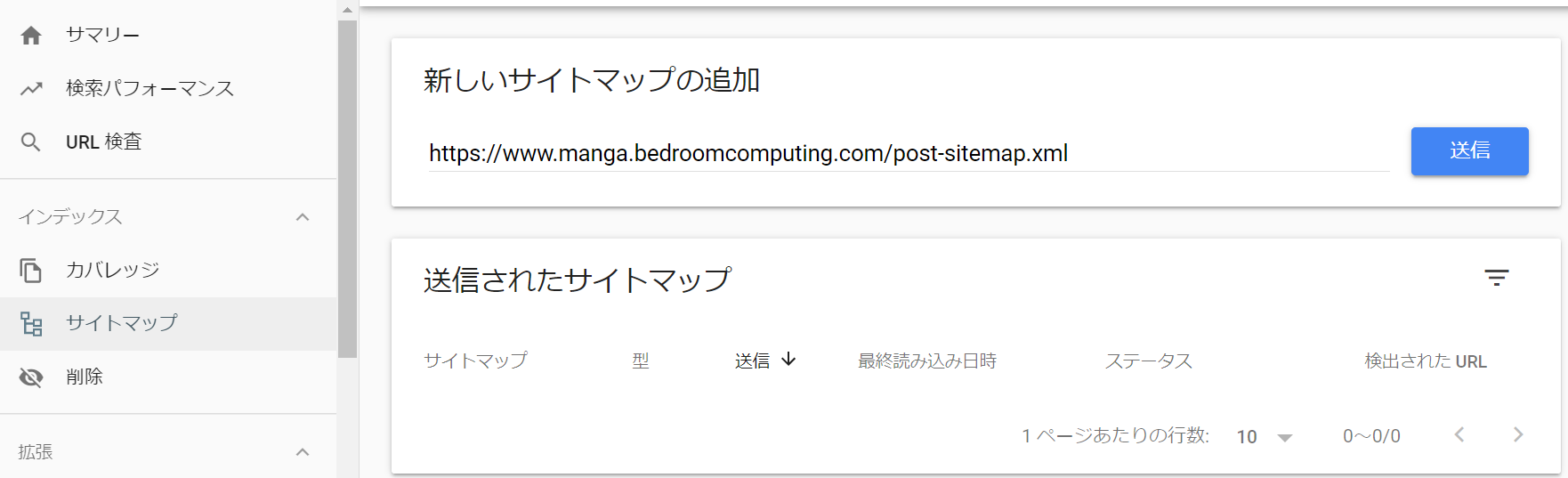Viewport: 1568px width, 478px height.
Task: Select the URL 検査 magnifier icon
Action: click(x=31, y=142)
